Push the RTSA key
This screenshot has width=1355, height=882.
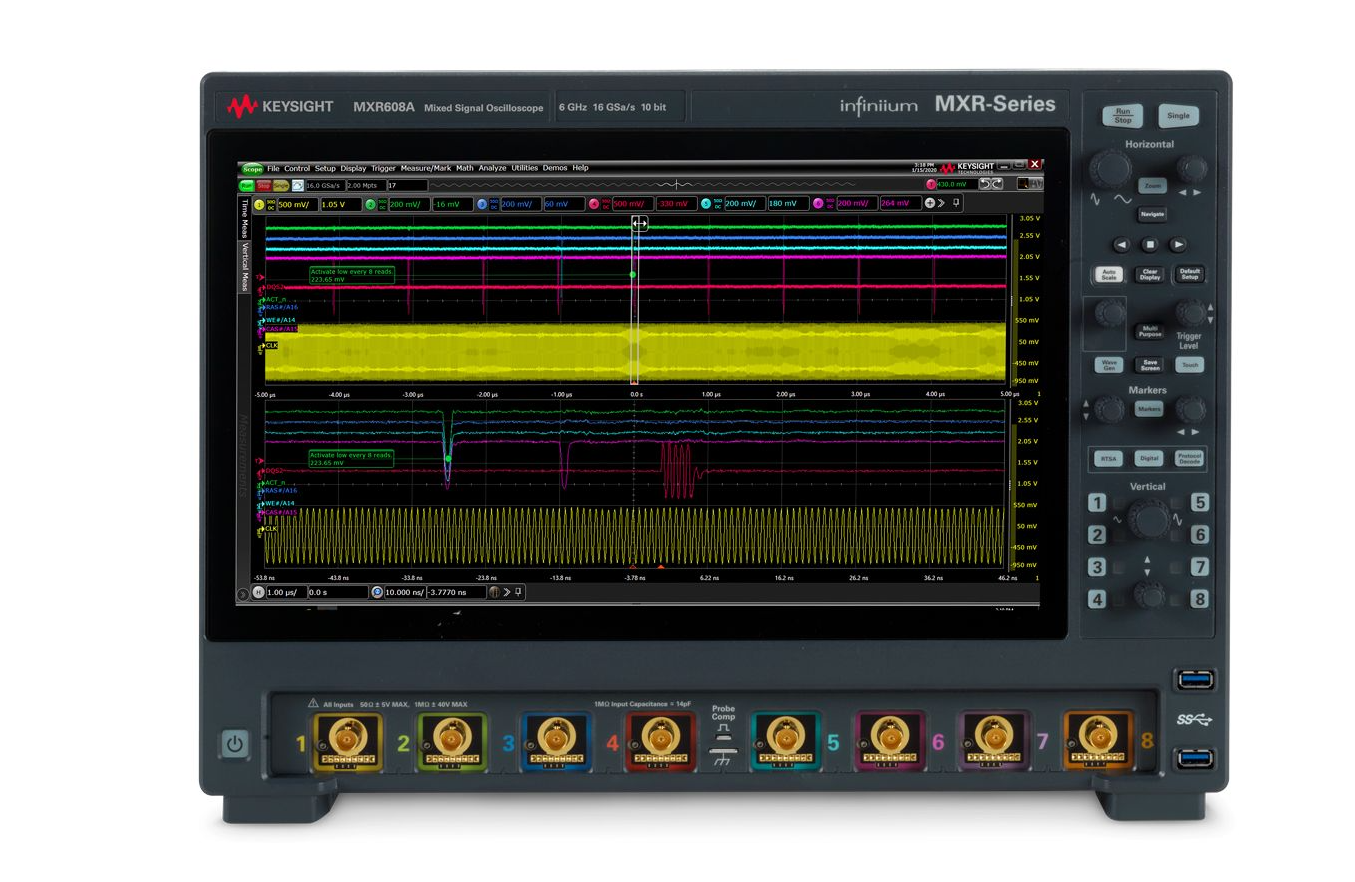[1108, 459]
